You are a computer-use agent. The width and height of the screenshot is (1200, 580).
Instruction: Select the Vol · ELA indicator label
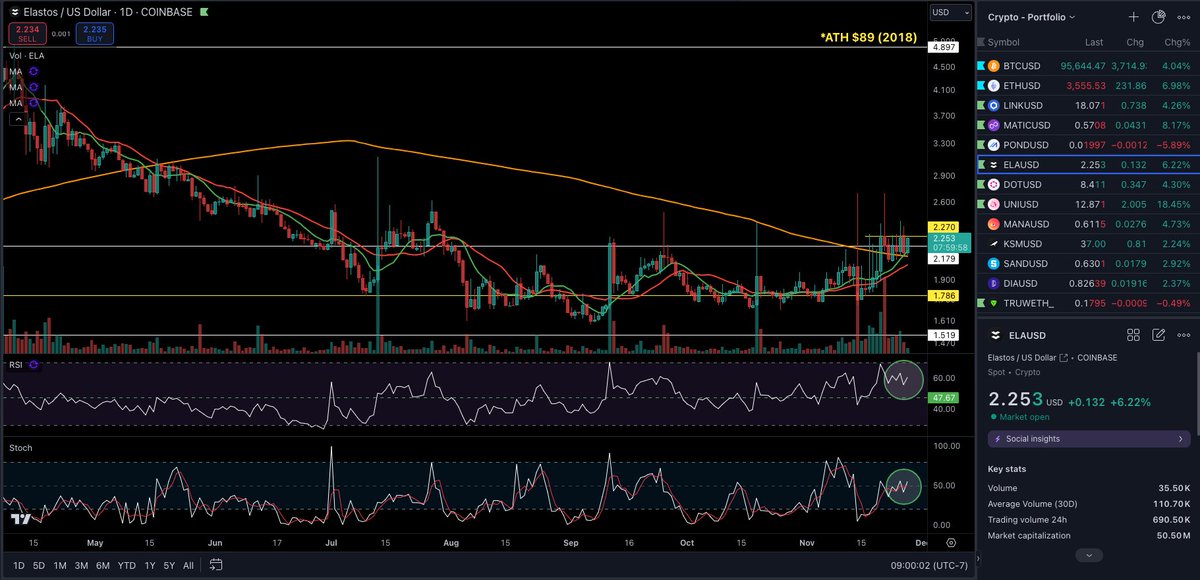26,57
